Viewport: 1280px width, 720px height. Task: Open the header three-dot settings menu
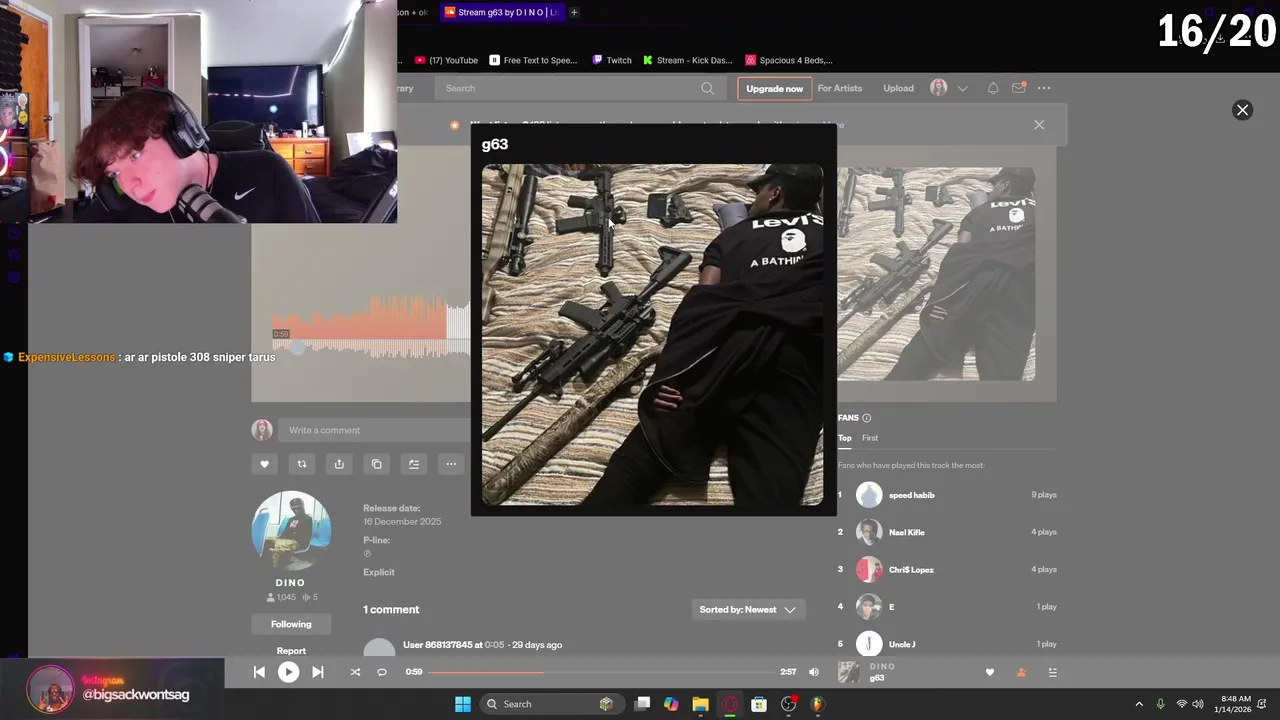1044,88
